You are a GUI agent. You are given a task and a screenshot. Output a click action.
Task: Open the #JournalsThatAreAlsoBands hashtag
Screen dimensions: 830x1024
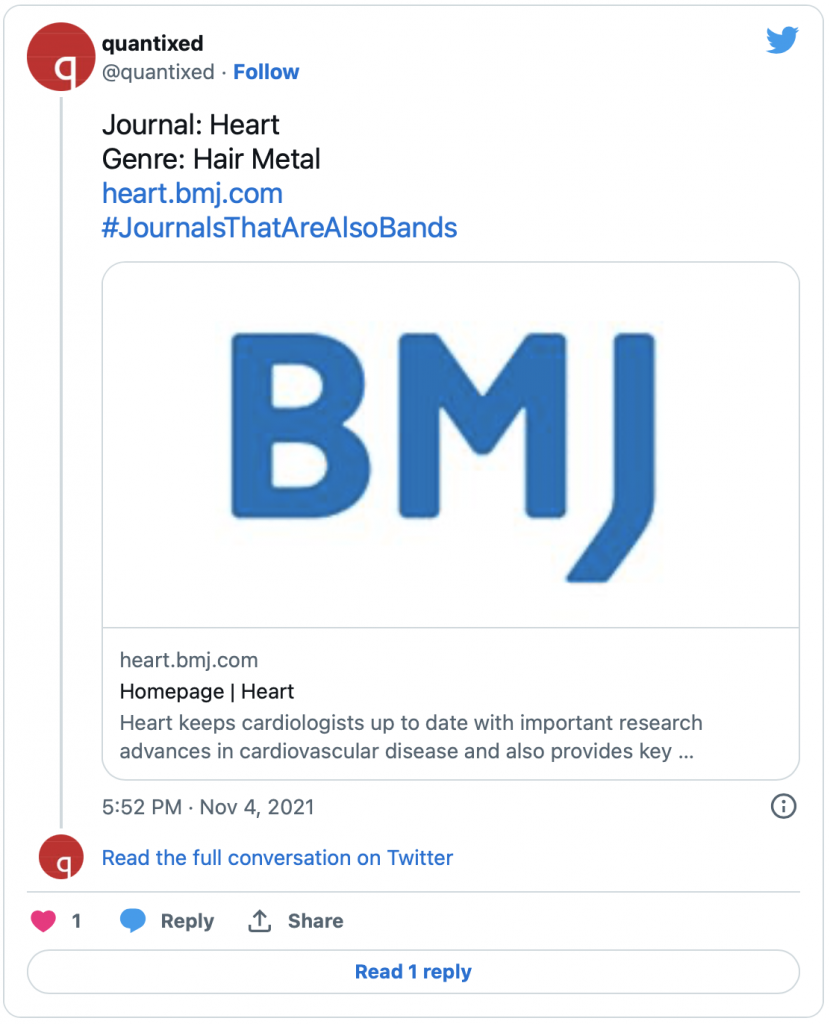(279, 228)
